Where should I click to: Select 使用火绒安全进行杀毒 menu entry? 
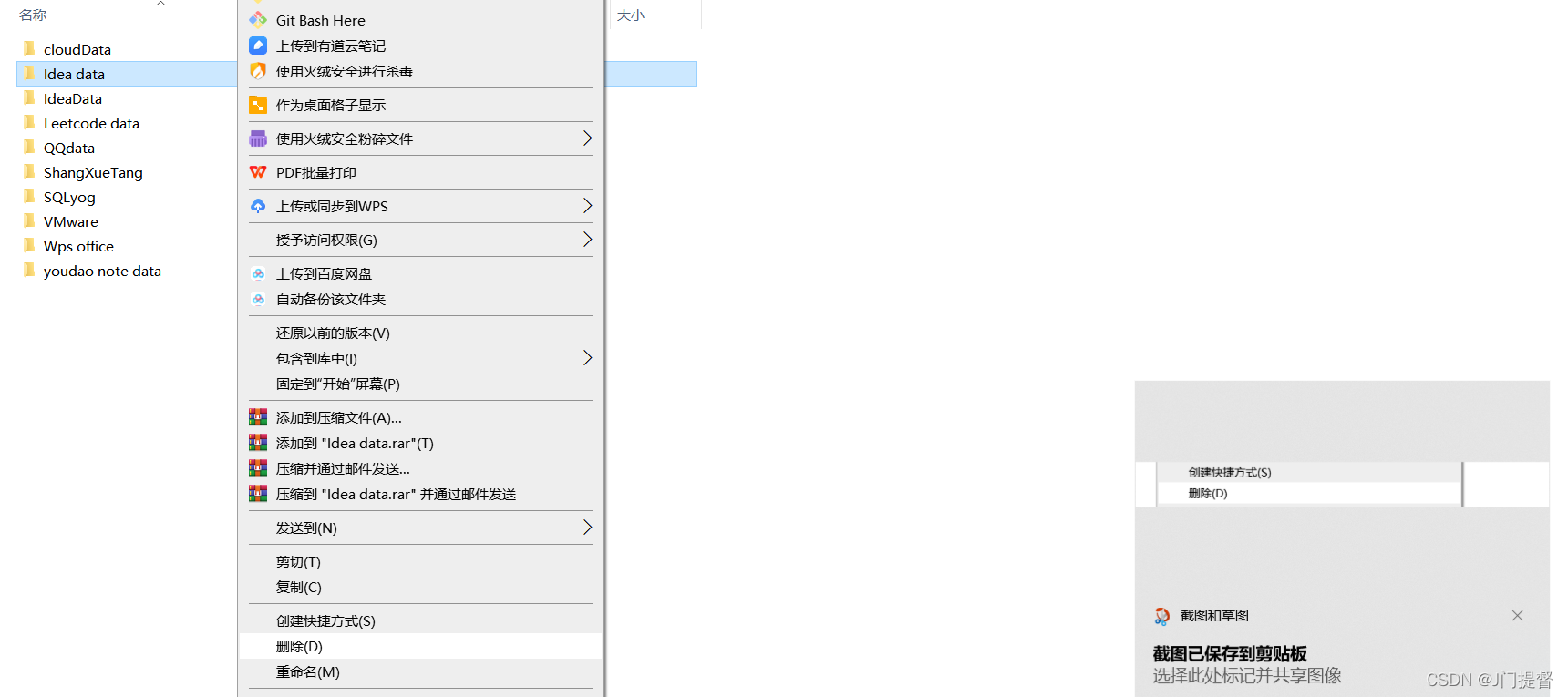[x=420, y=71]
